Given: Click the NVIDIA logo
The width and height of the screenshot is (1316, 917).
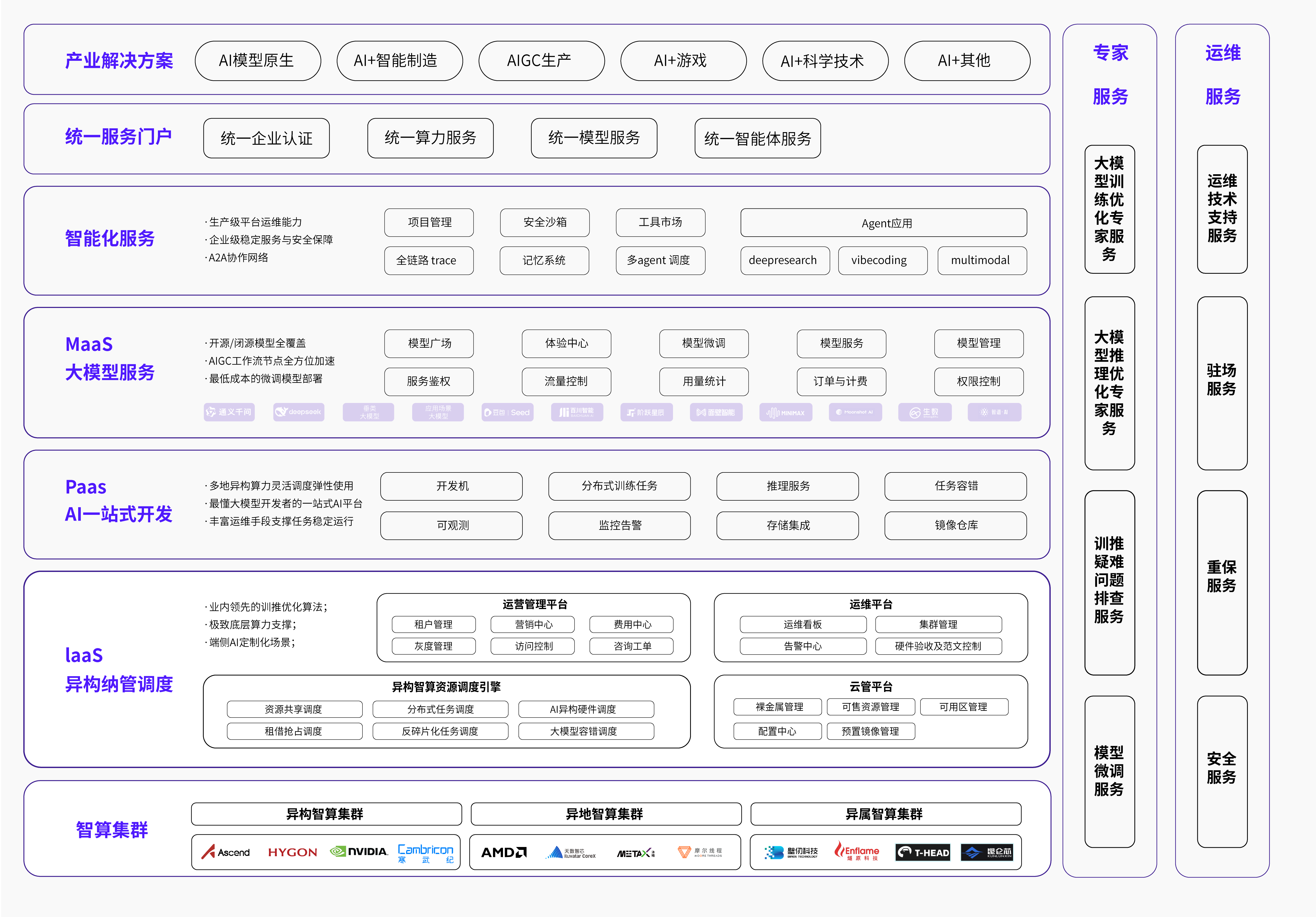Looking at the screenshot, I should pos(359,852).
